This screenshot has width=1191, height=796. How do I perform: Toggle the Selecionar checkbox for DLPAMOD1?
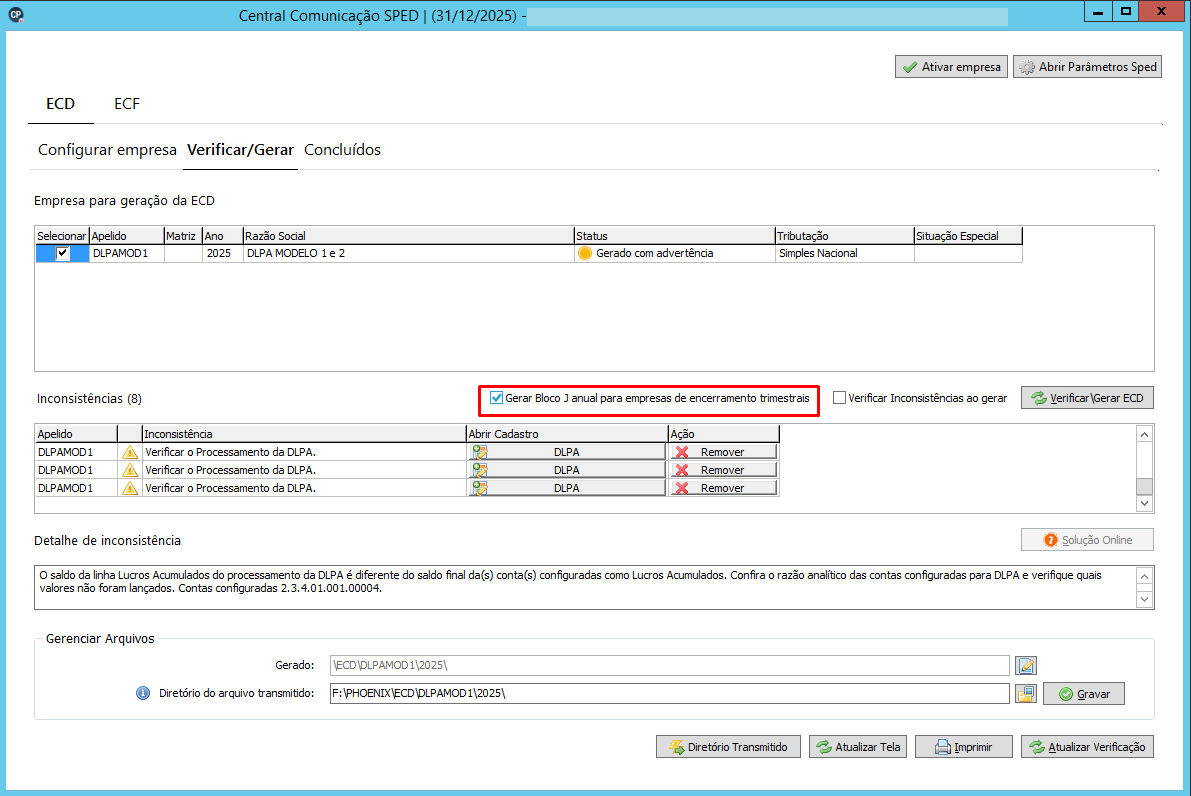pyautogui.click(x=62, y=254)
